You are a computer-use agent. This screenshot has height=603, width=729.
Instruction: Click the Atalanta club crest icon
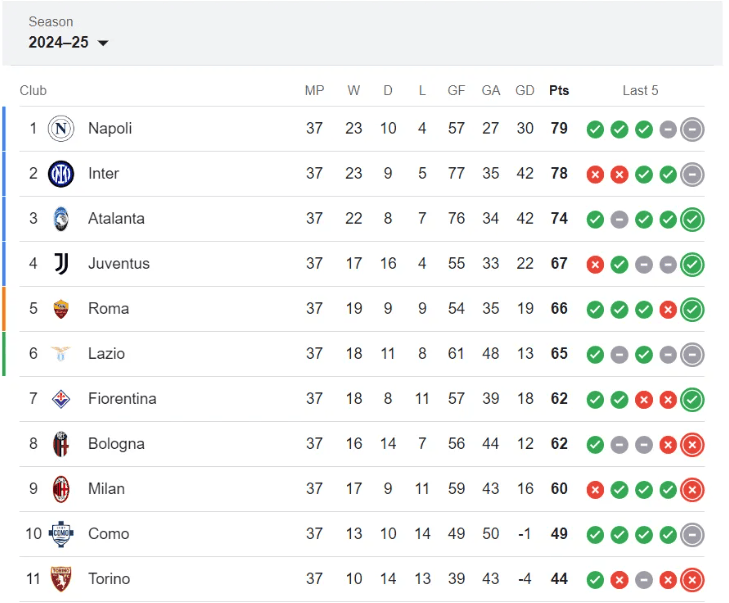point(62,218)
